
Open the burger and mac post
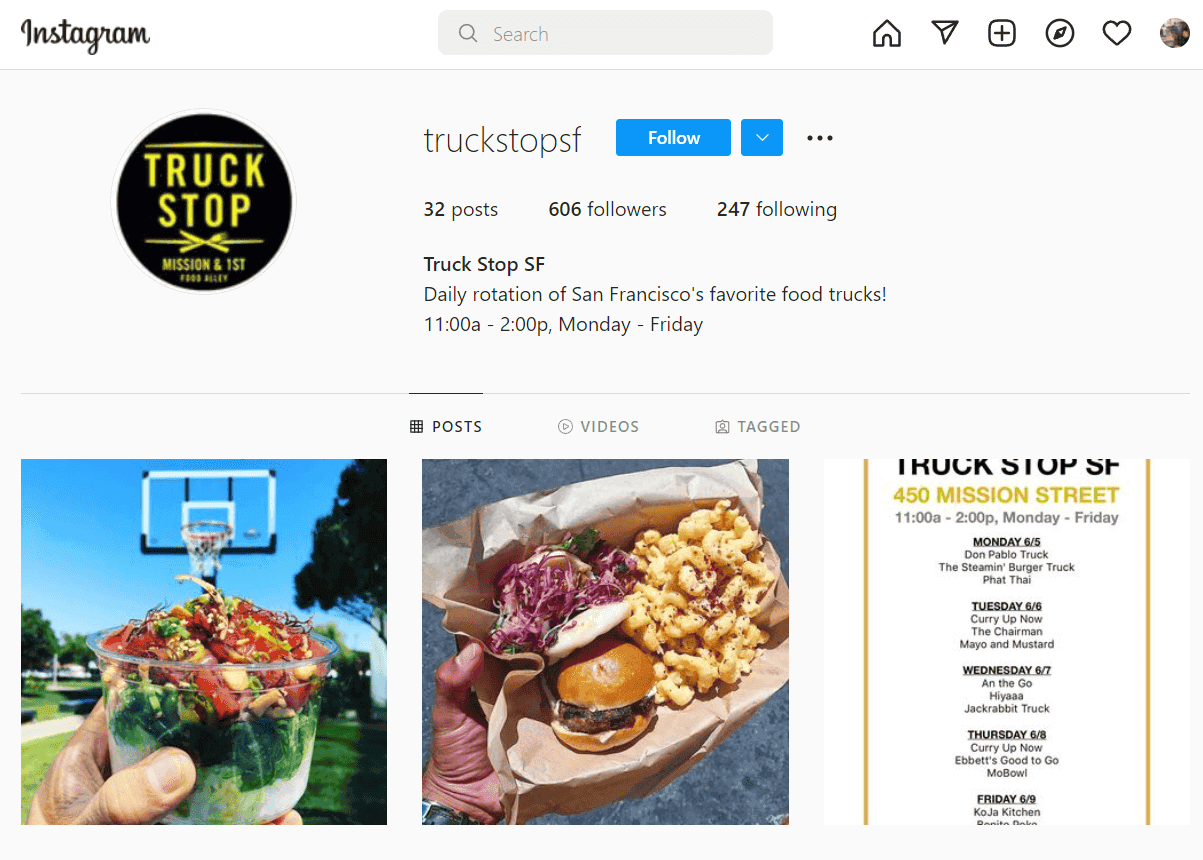(605, 642)
